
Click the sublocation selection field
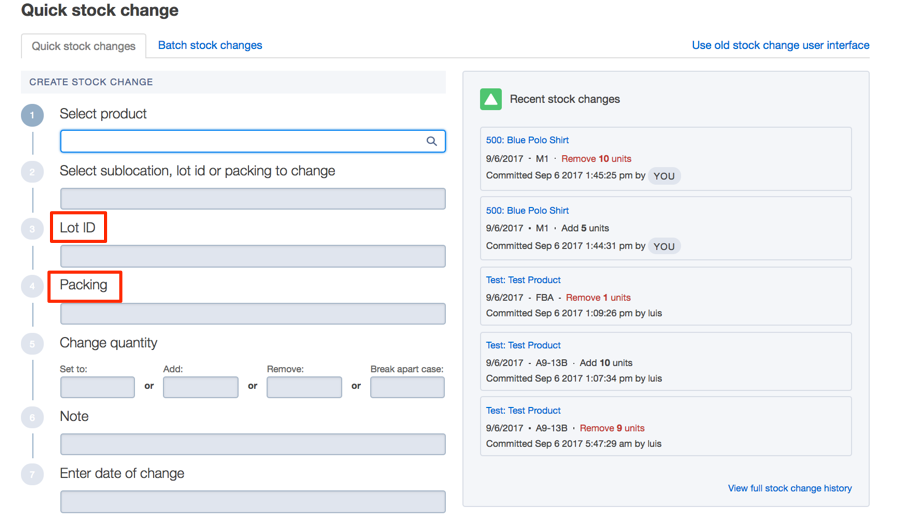[253, 199]
